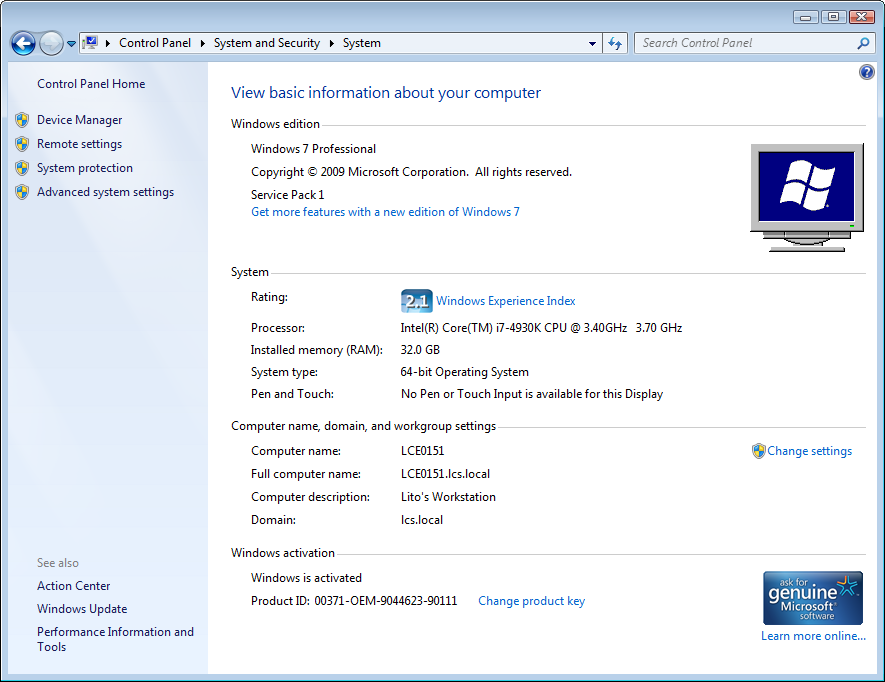Go to System and Security breadcrumb
The image size is (885, 682).
(x=266, y=43)
